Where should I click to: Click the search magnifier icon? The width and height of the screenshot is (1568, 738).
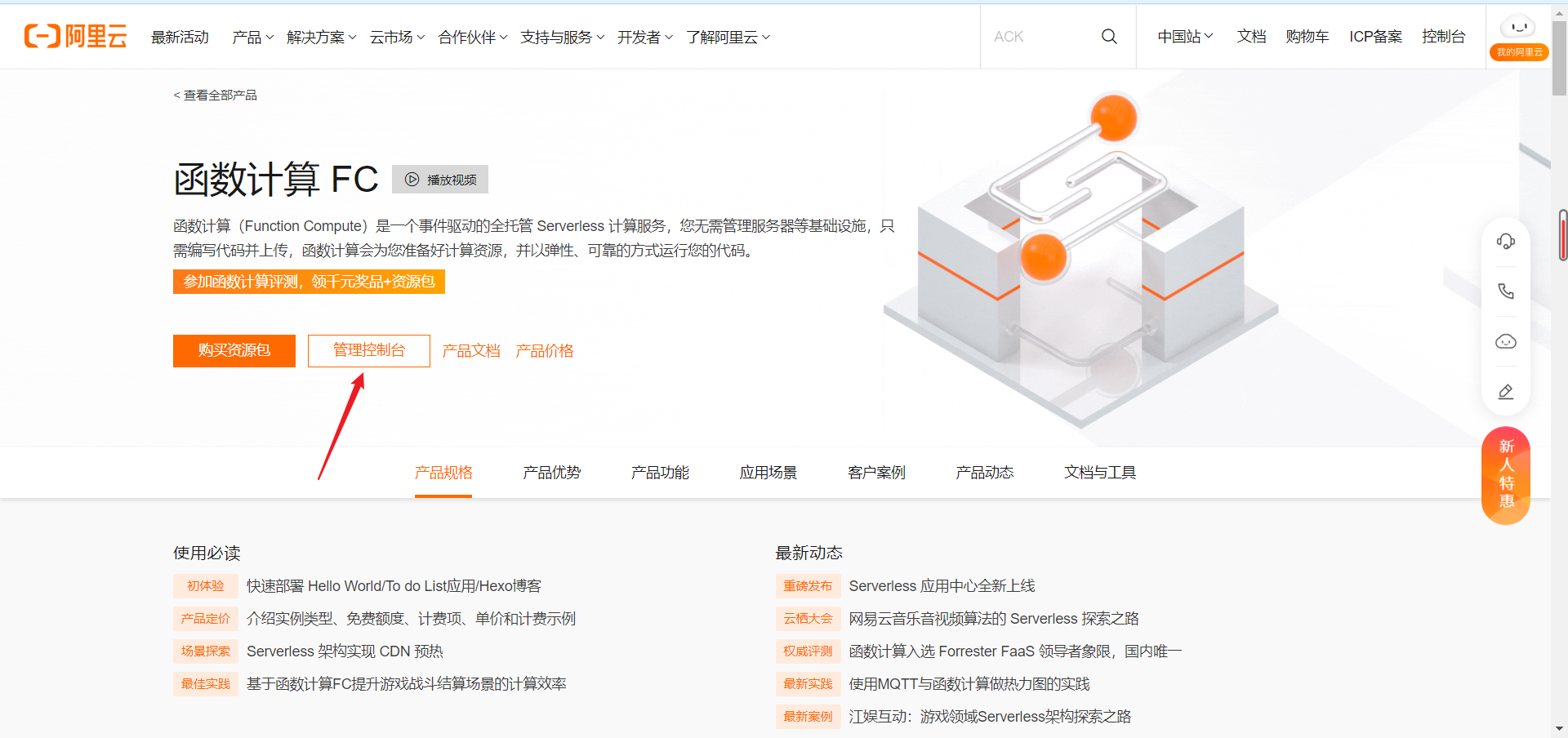(1109, 37)
